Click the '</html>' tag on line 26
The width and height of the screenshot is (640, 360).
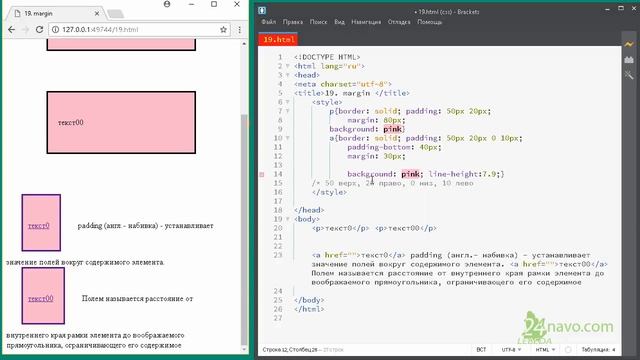tap(309, 309)
